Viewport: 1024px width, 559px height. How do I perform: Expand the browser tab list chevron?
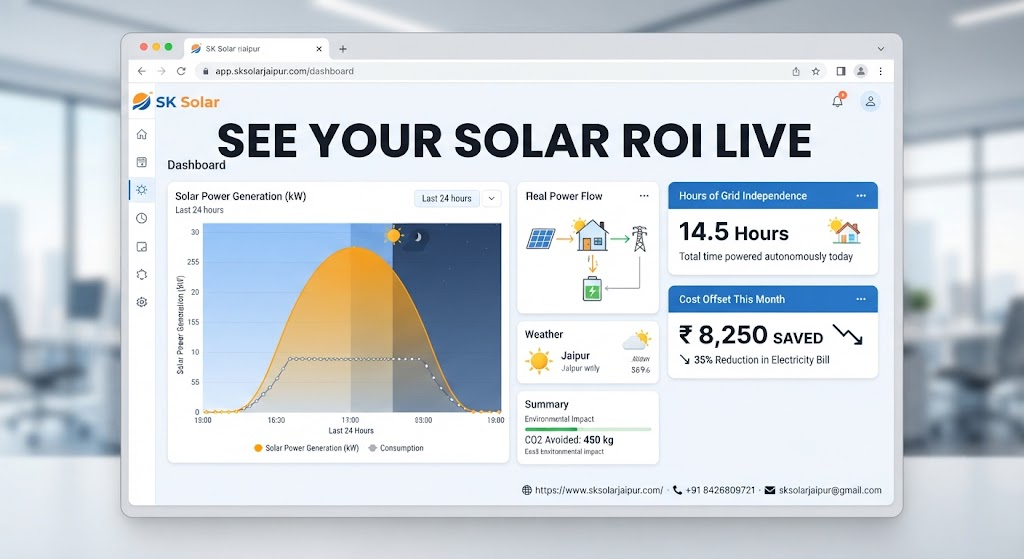(x=880, y=49)
